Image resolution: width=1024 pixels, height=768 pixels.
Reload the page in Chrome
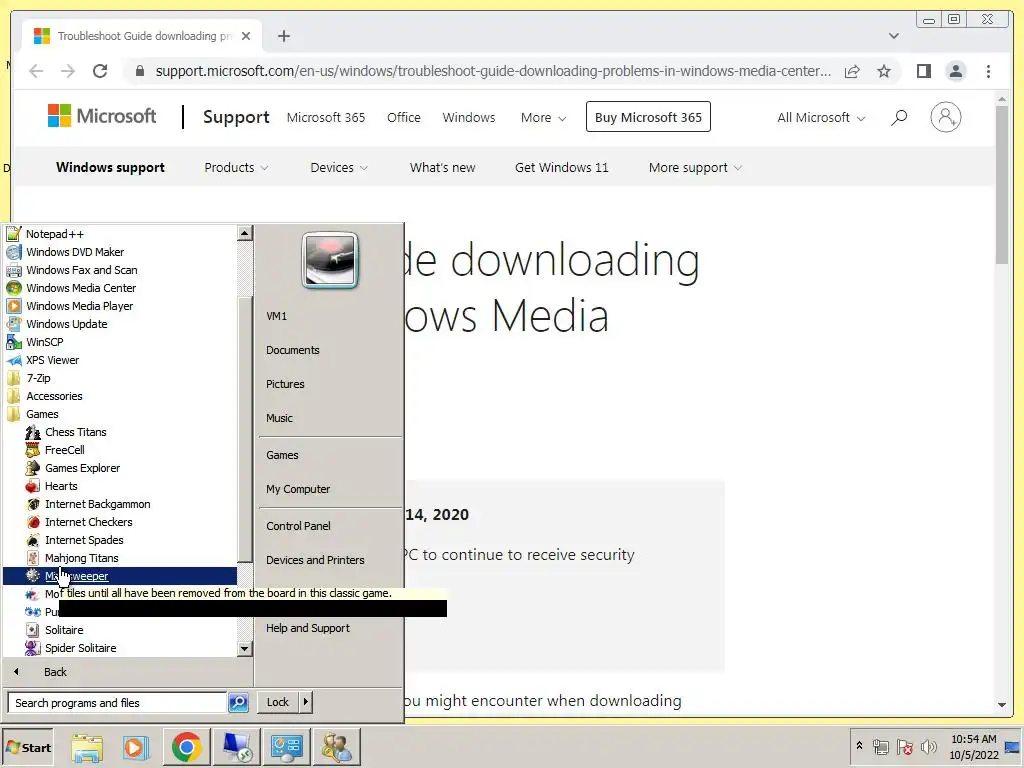tap(100, 71)
